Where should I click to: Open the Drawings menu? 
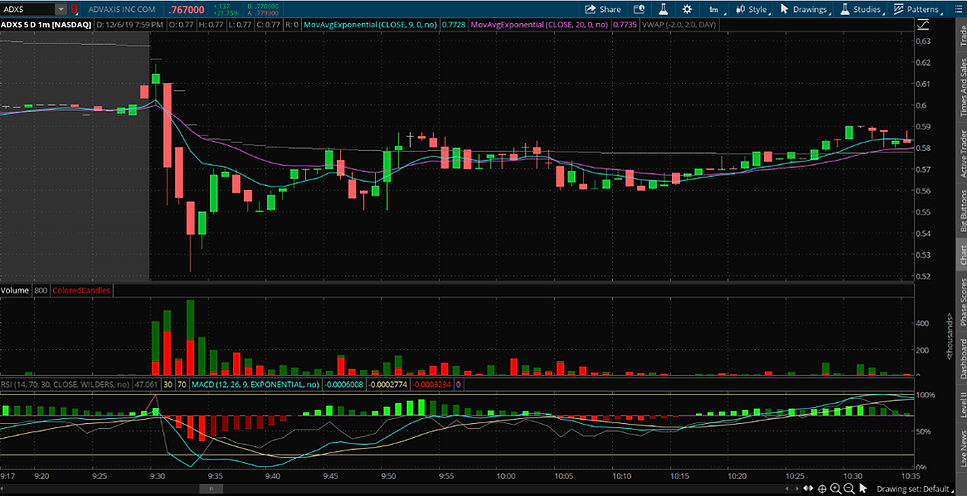[x=804, y=9]
